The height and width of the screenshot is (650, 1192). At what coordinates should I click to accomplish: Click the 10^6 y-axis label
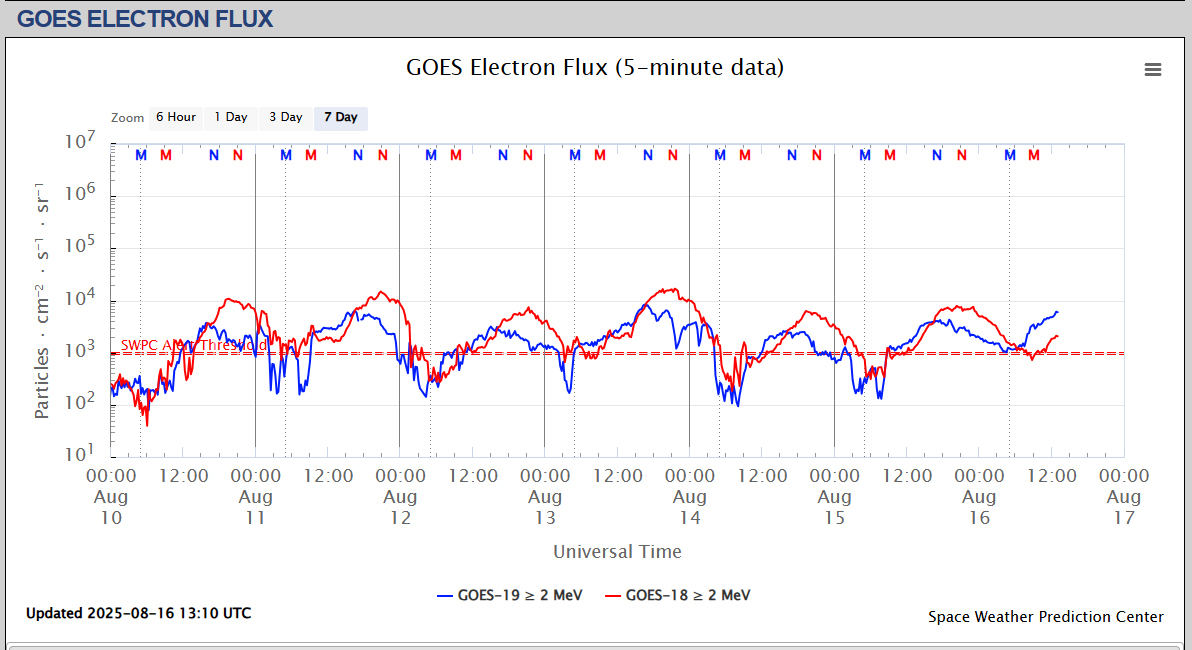click(x=80, y=194)
